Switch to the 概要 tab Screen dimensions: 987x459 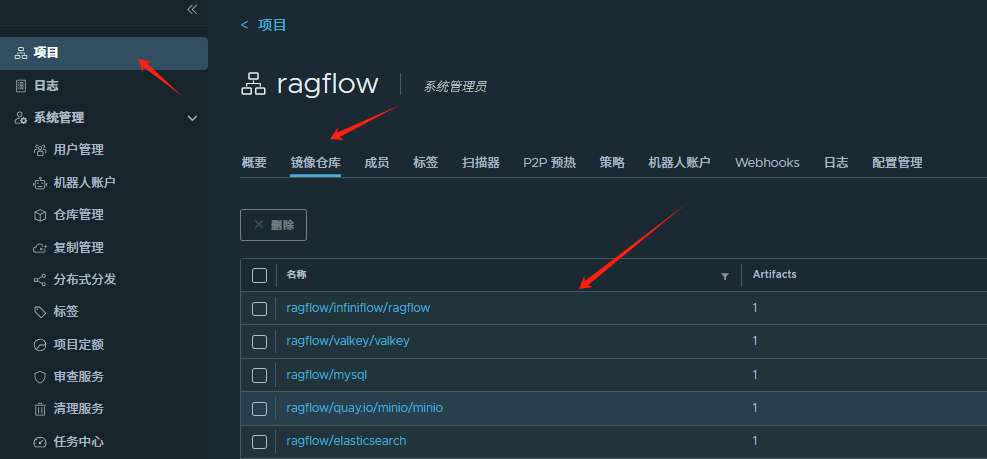pyautogui.click(x=254, y=162)
